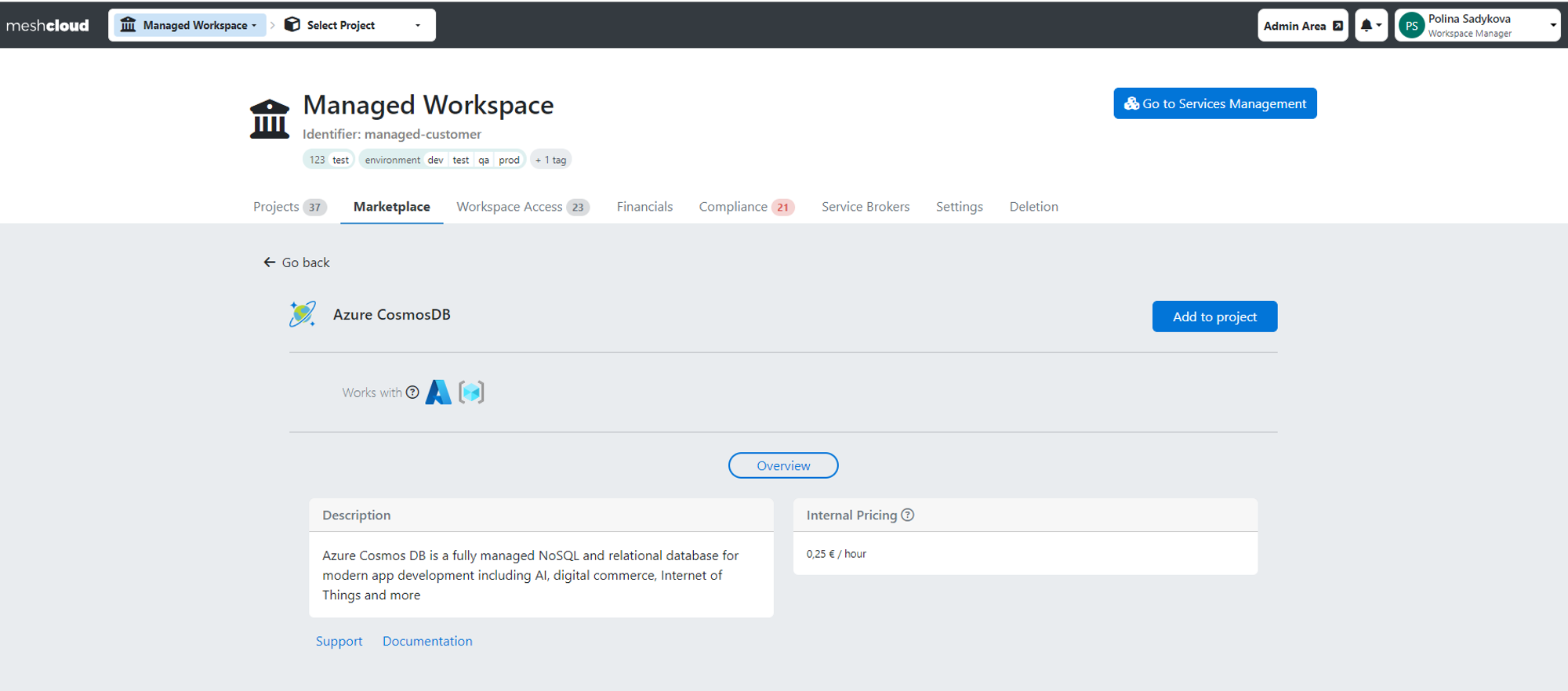The height and width of the screenshot is (691, 1568).
Task: Open the Managed Workspace dropdown
Action: 191,25
